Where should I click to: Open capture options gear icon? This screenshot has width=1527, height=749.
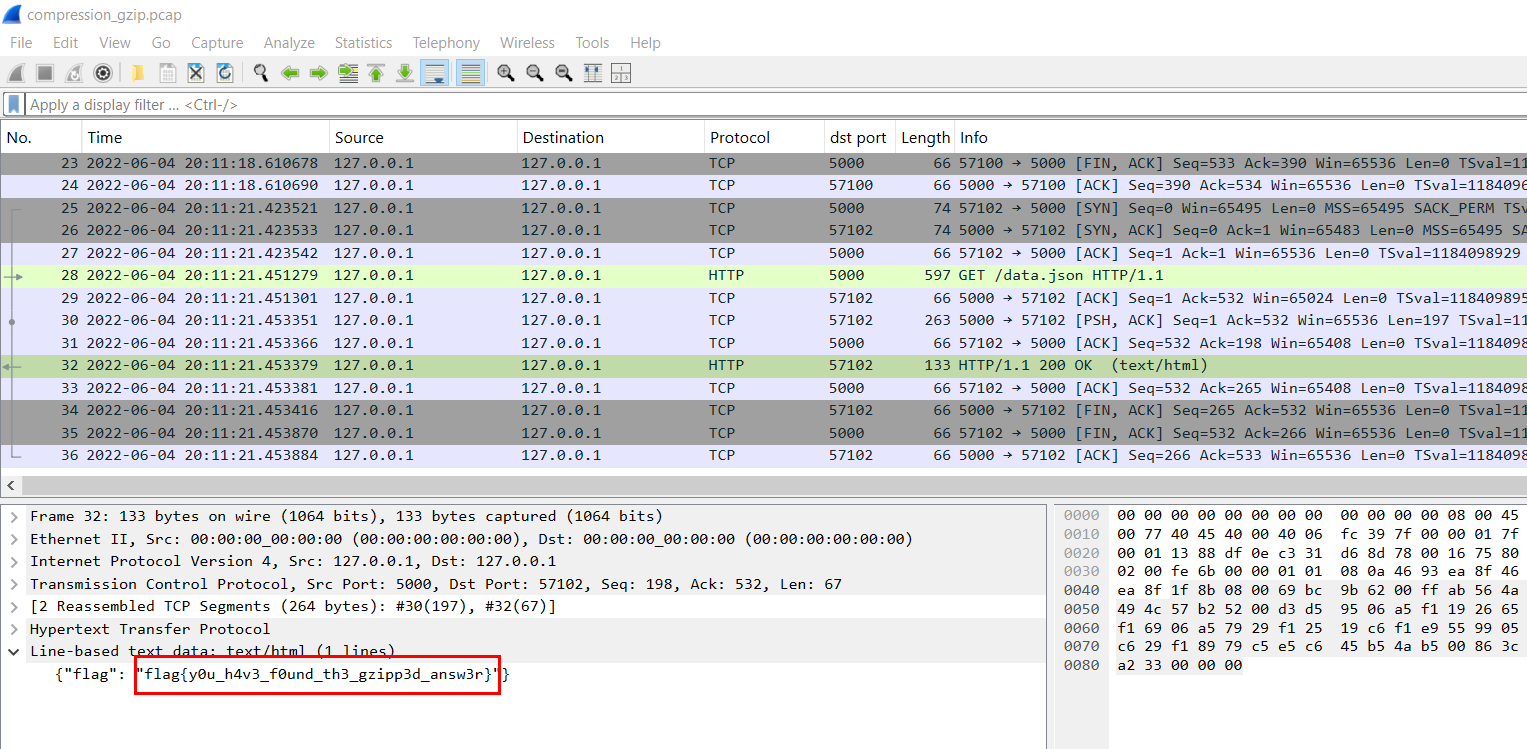point(102,73)
